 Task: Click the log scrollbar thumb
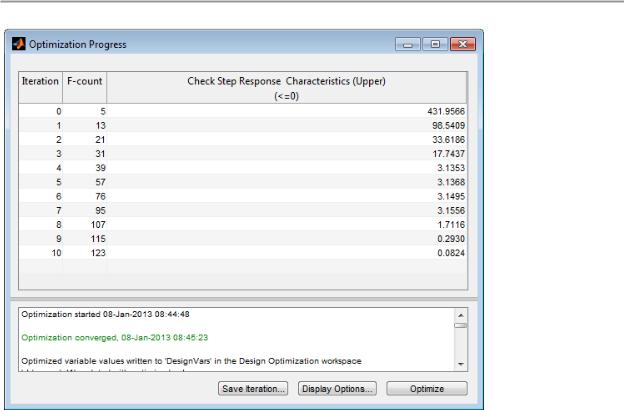pyautogui.click(x=461, y=326)
